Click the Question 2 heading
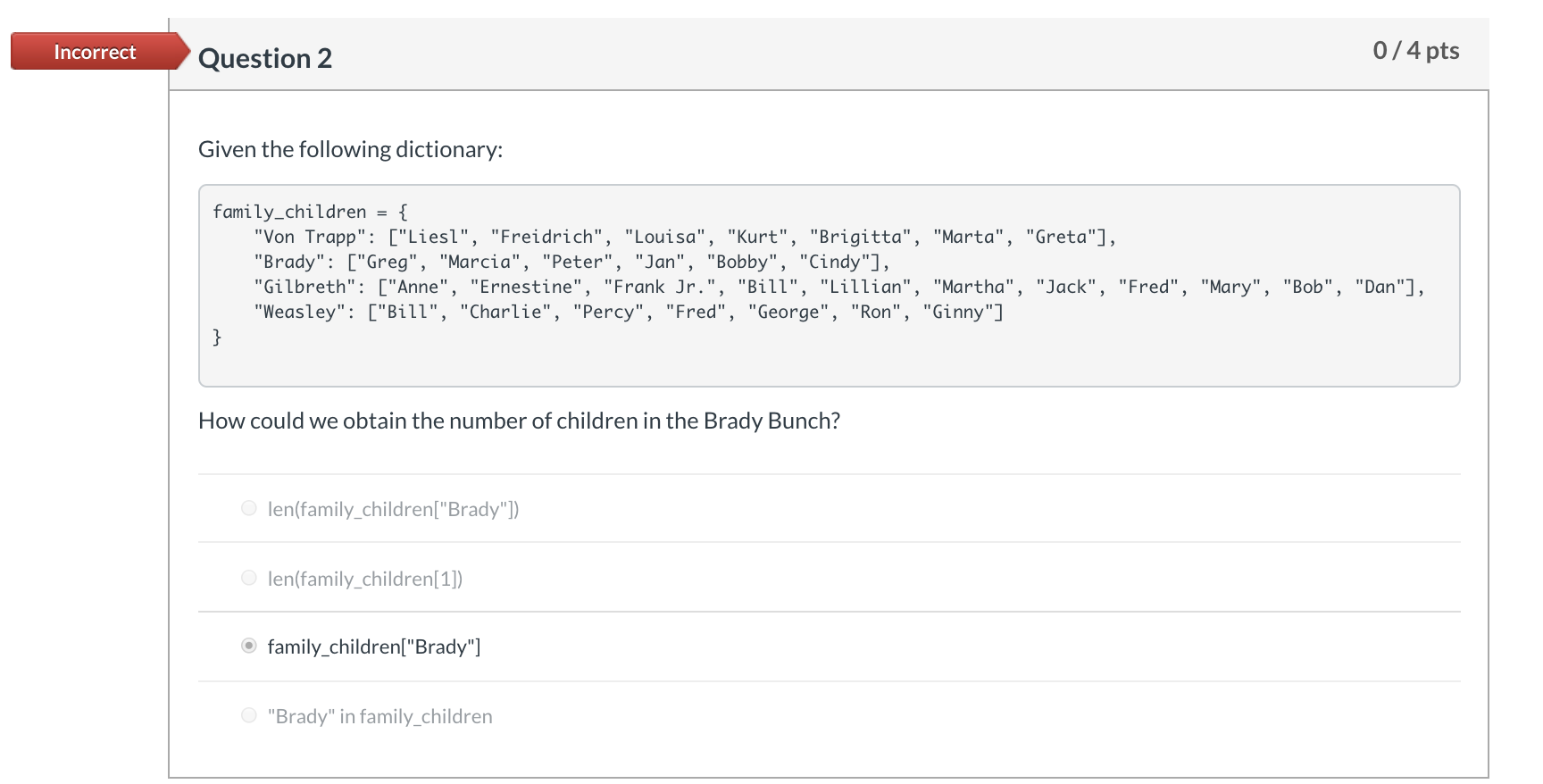Screen dimensions: 1543x784 [x=265, y=58]
